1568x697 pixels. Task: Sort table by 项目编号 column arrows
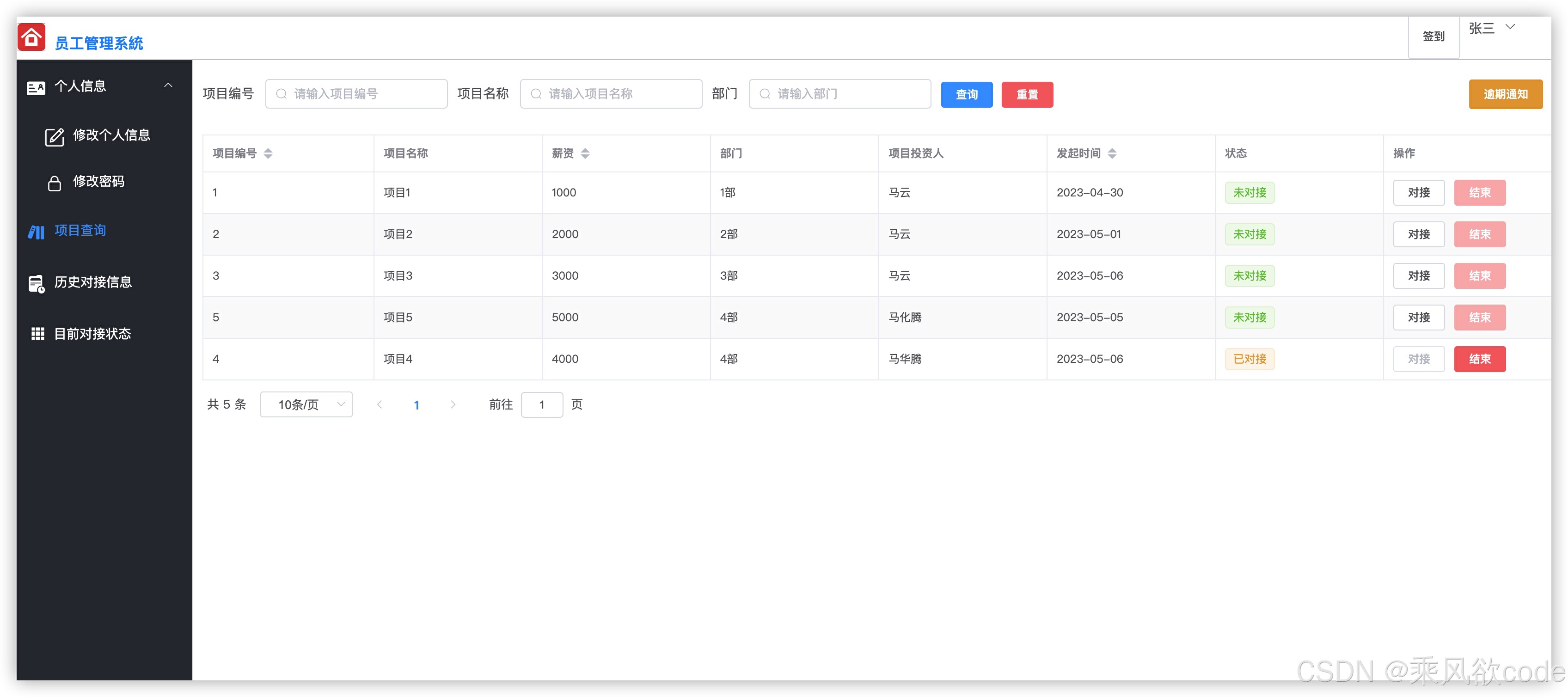pos(268,153)
